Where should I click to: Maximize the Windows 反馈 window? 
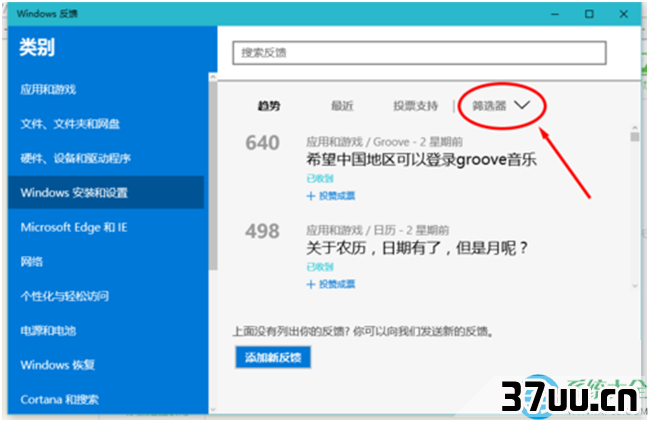(x=589, y=14)
